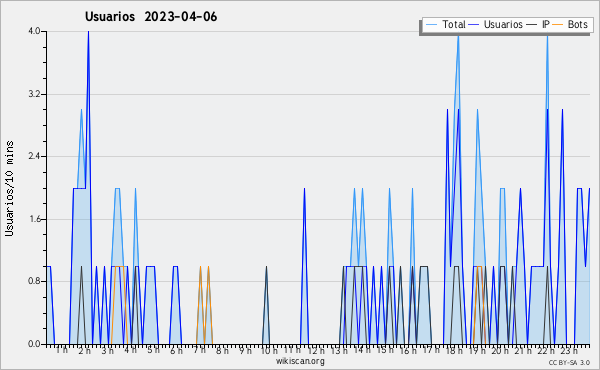Click the '9 h' x-axis label

[x=245, y=351]
